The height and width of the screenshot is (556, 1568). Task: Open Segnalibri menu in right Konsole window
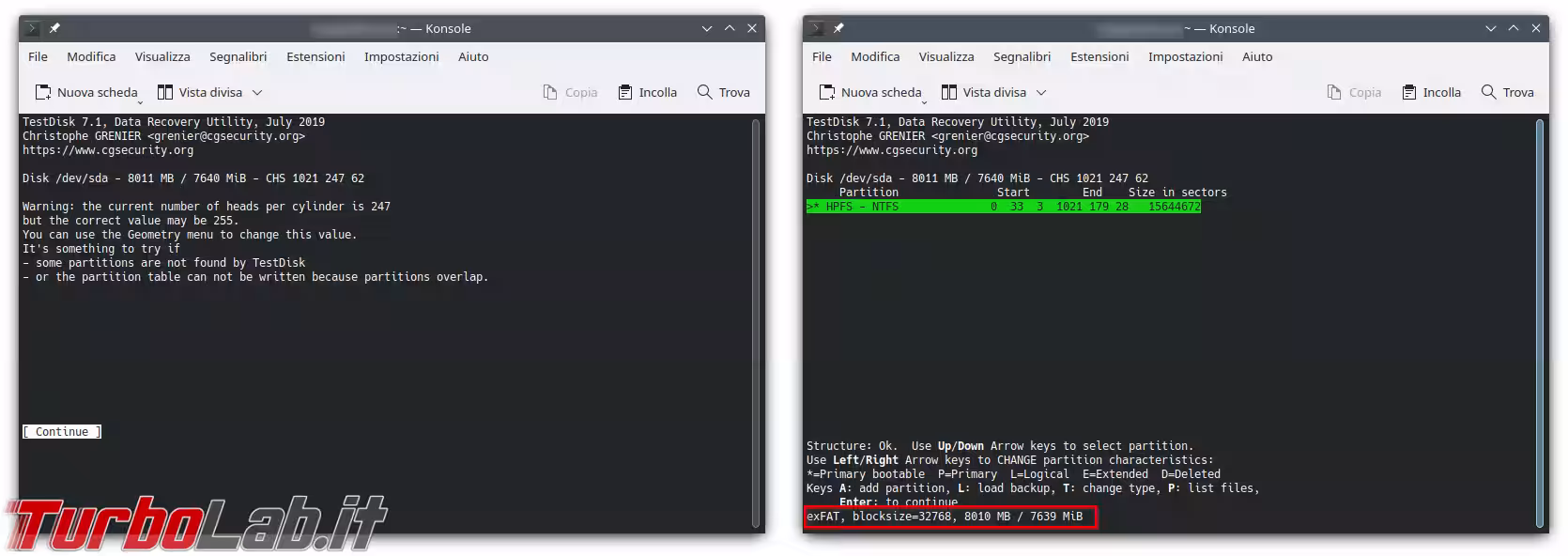pos(1022,56)
